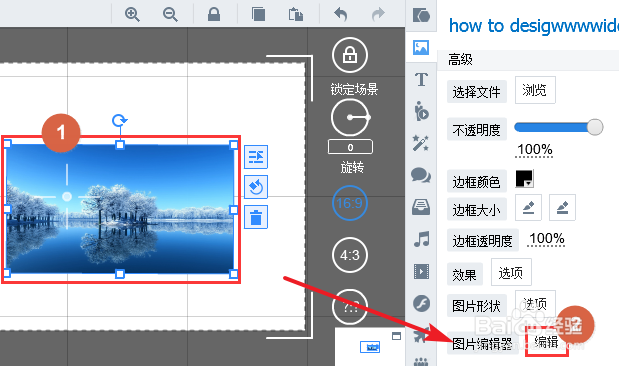Open the 边框颜色 border color swatch
The height and width of the screenshot is (367, 619).
(x=525, y=178)
